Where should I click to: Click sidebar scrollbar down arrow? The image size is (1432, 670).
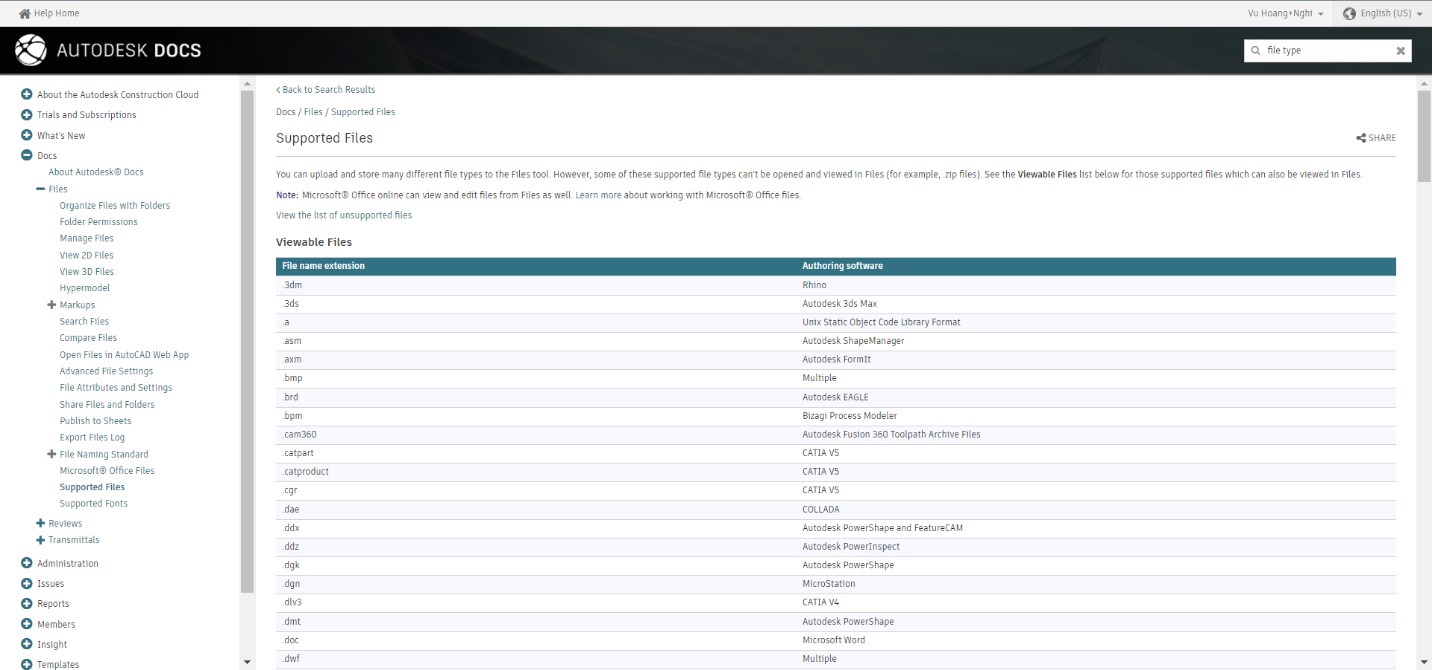pyautogui.click(x=247, y=662)
